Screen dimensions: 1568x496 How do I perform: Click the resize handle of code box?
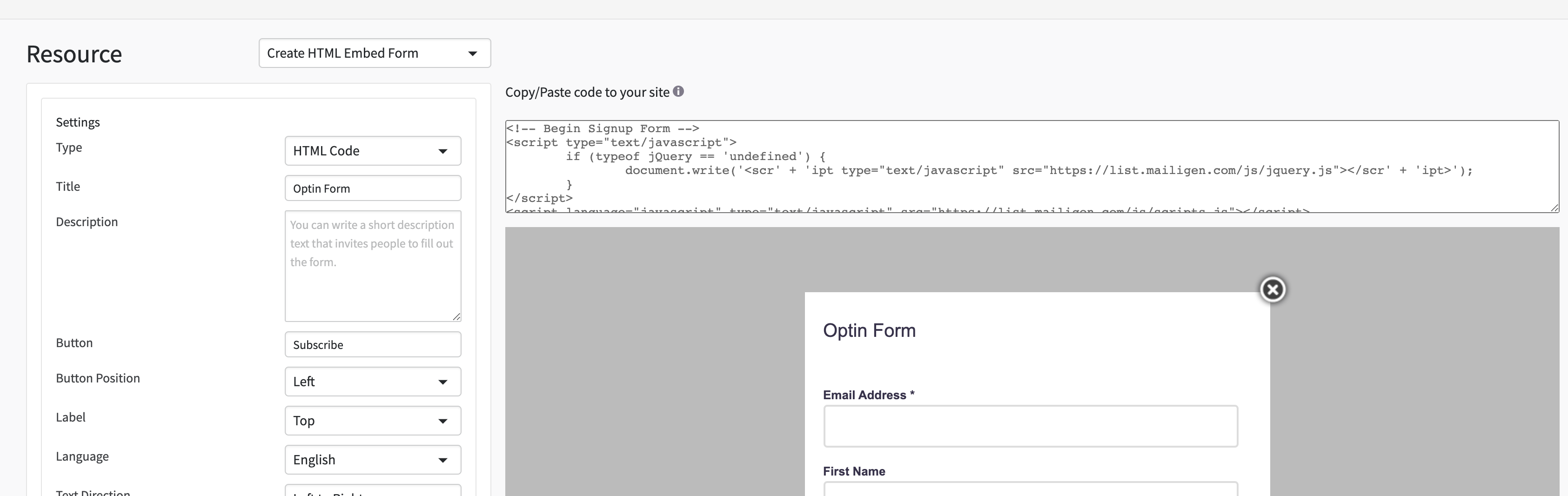coord(1554,208)
